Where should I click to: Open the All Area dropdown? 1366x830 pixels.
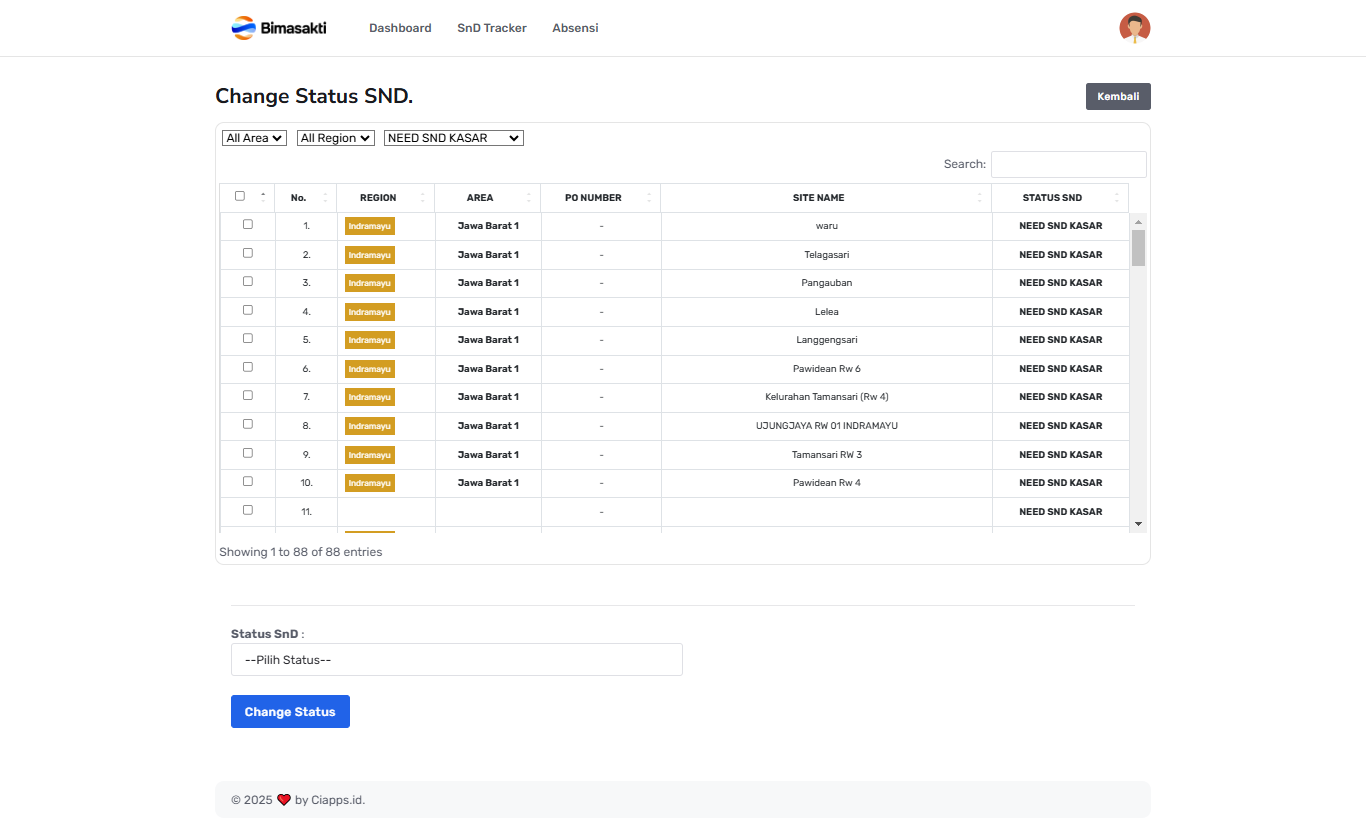pos(254,138)
